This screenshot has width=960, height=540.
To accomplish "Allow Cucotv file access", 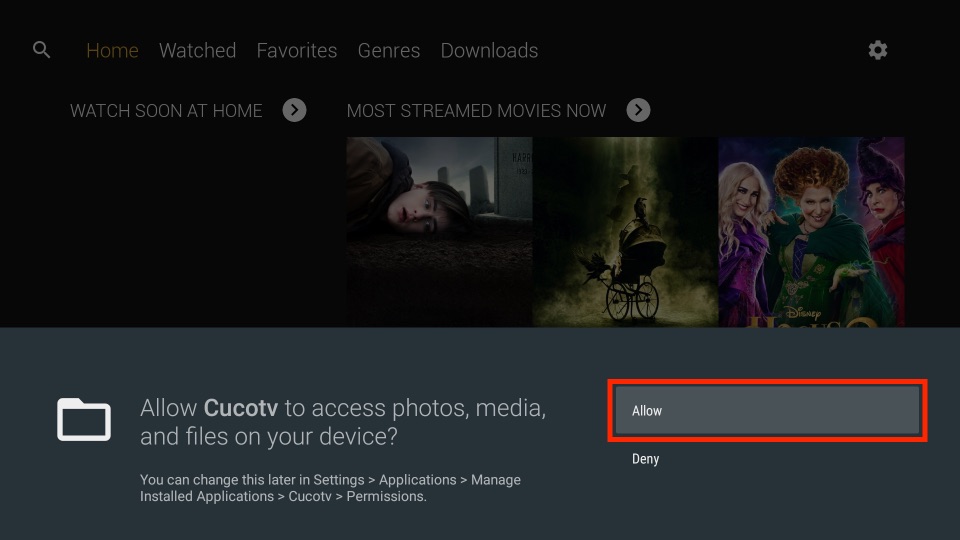I will [x=767, y=410].
